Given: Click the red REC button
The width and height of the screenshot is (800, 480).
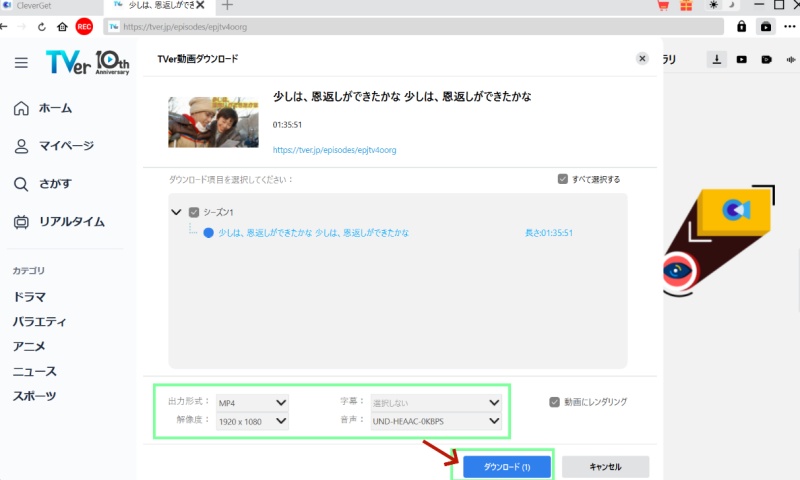Looking at the screenshot, I should point(84,27).
